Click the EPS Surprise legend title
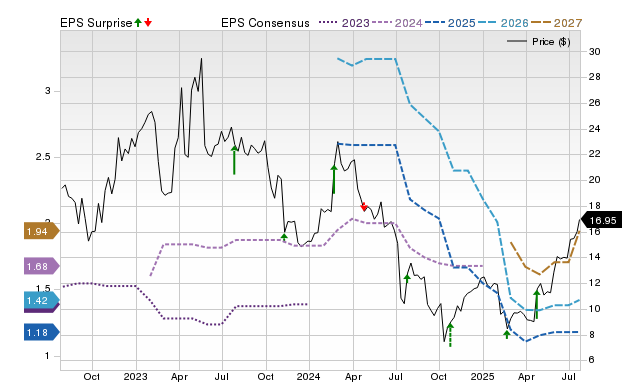The width and height of the screenshot is (640, 382). point(96,23)
